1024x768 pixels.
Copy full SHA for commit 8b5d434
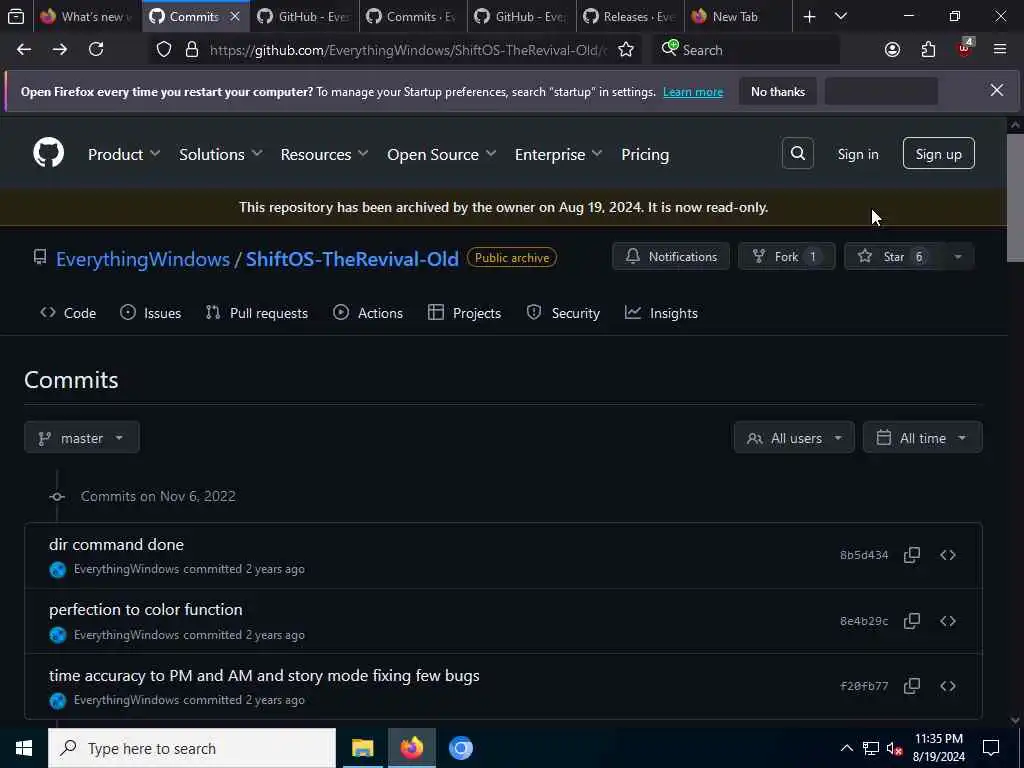pyautogui.click(x=912, y=555)
